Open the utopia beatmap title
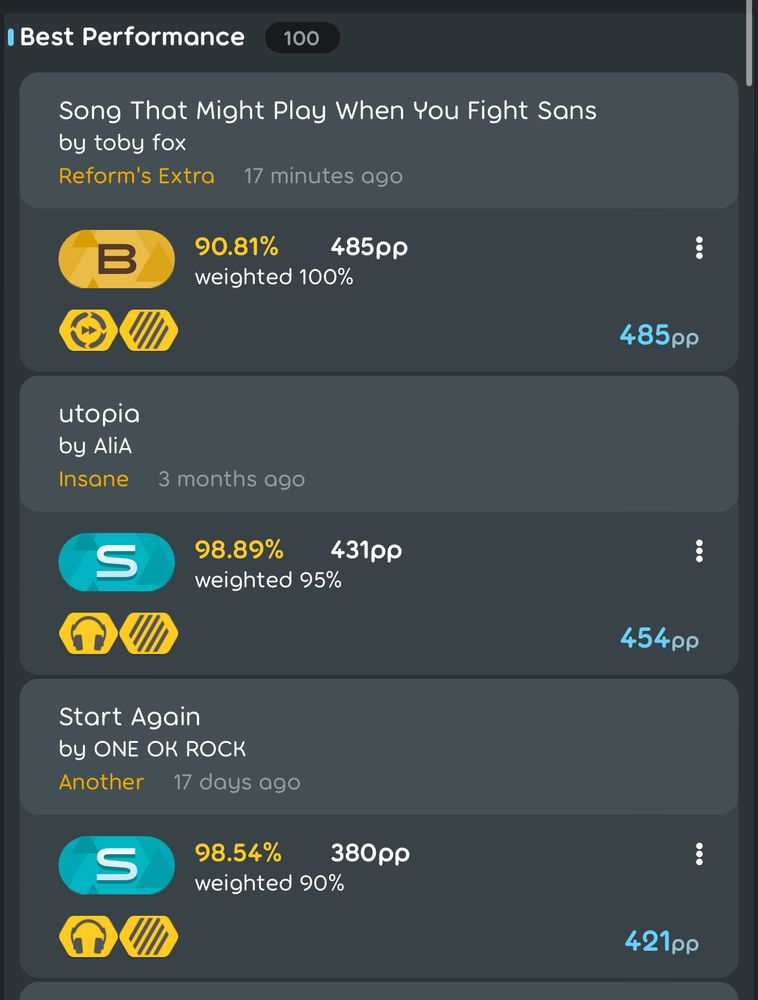Image resolution: width=758 pixels, height=1000 pixels. pos(99,415)
